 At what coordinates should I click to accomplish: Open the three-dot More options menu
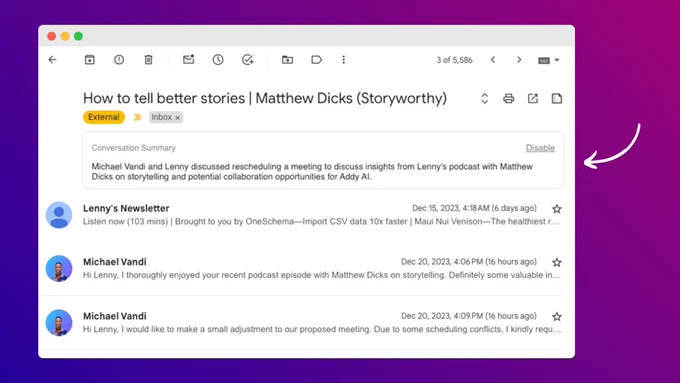point(343,60)
